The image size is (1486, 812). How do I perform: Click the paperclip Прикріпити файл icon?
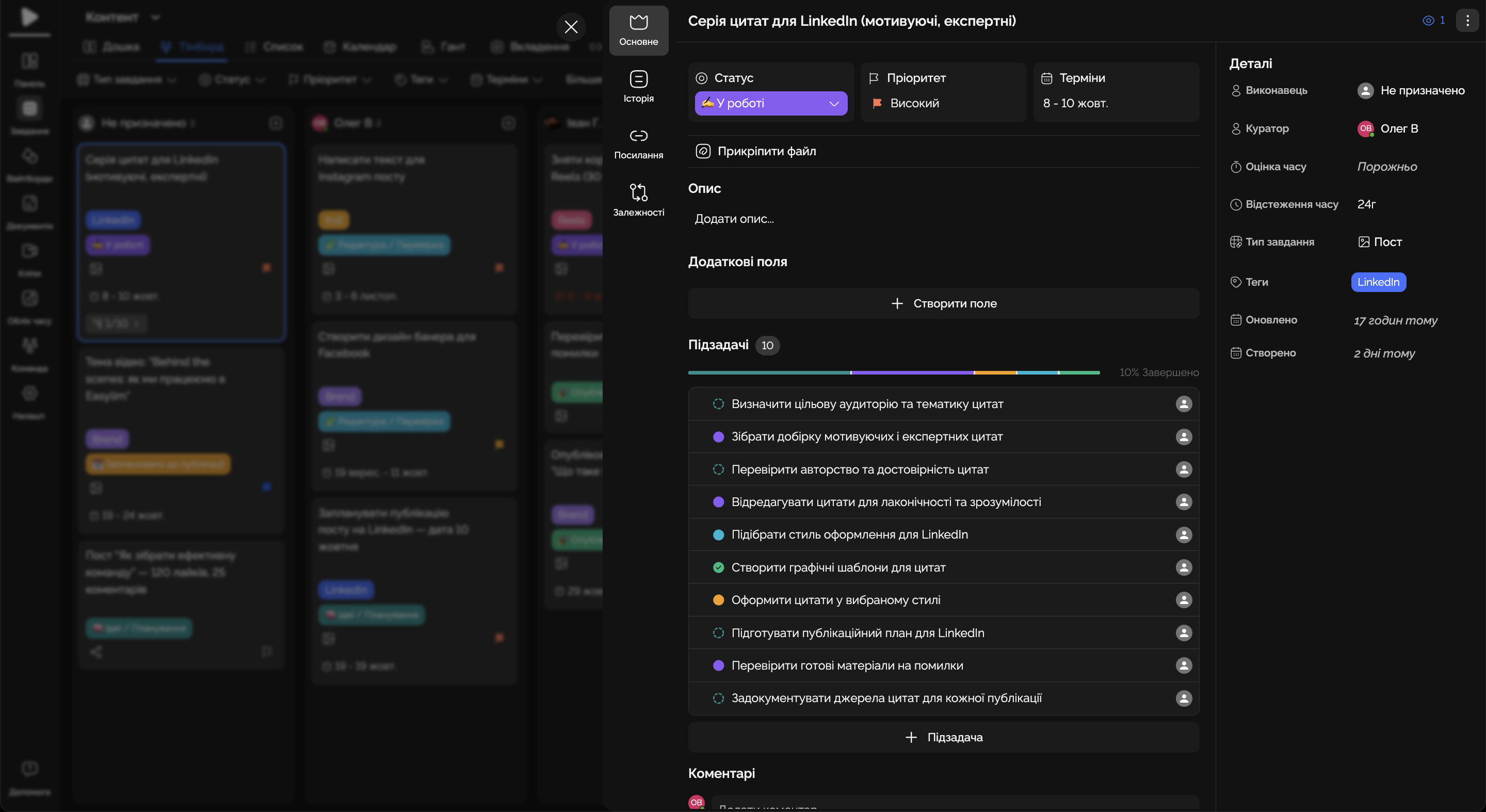703,151
